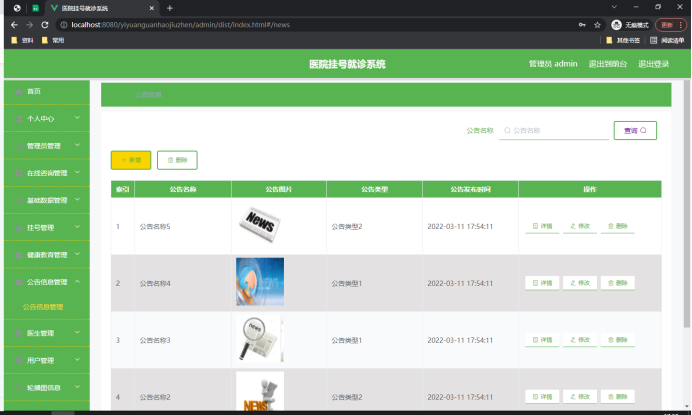Expand the 挂号管理 menu chevron
The image size is (692, 415).
pos(77,227)
